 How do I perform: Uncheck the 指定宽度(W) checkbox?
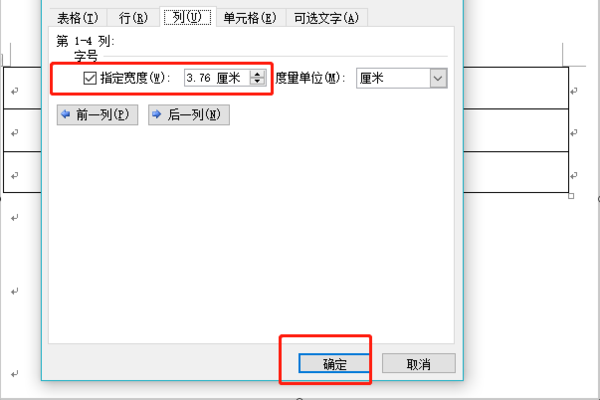tap(90, 78)
